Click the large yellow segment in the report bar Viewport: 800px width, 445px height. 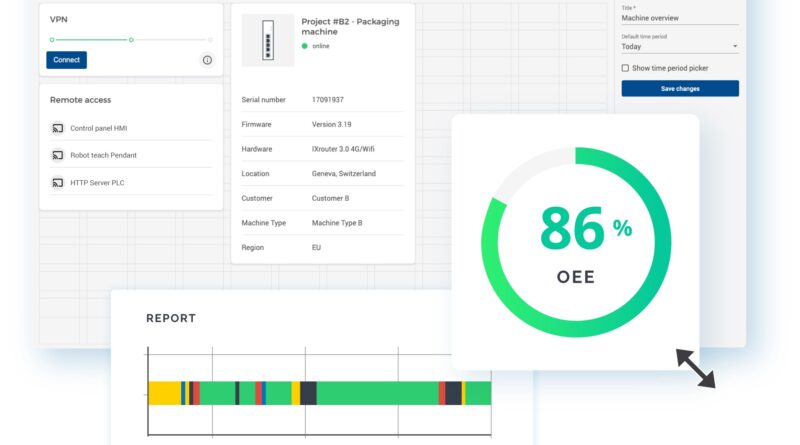(163, 393)
